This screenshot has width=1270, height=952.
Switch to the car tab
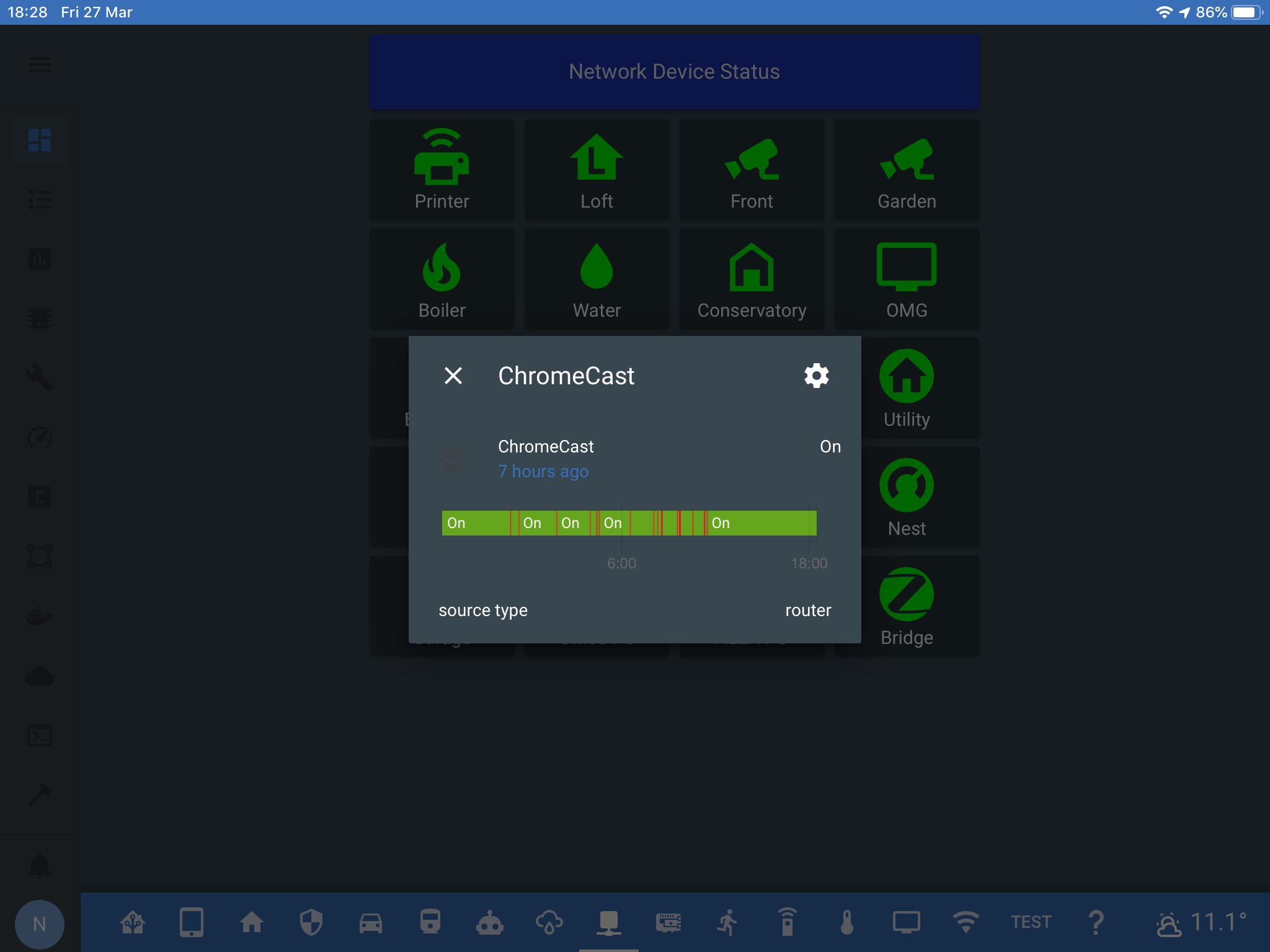pyautogui.click(x=371, y=922)
